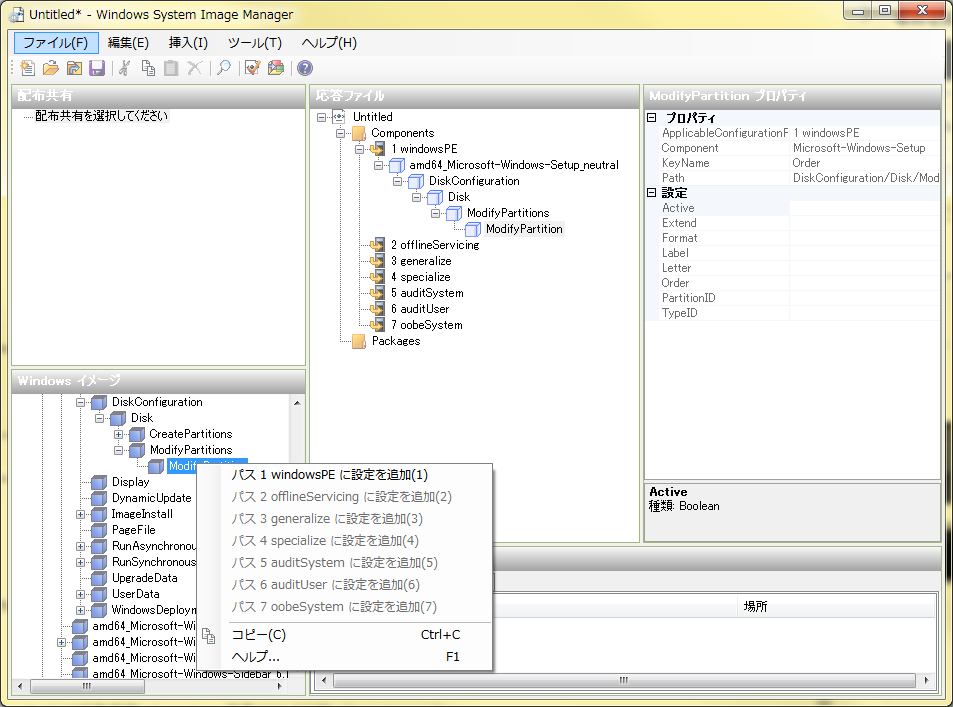Click the cube icon next to Display
953x707 pixels.
pyautogui.click(x=99, y=482)
